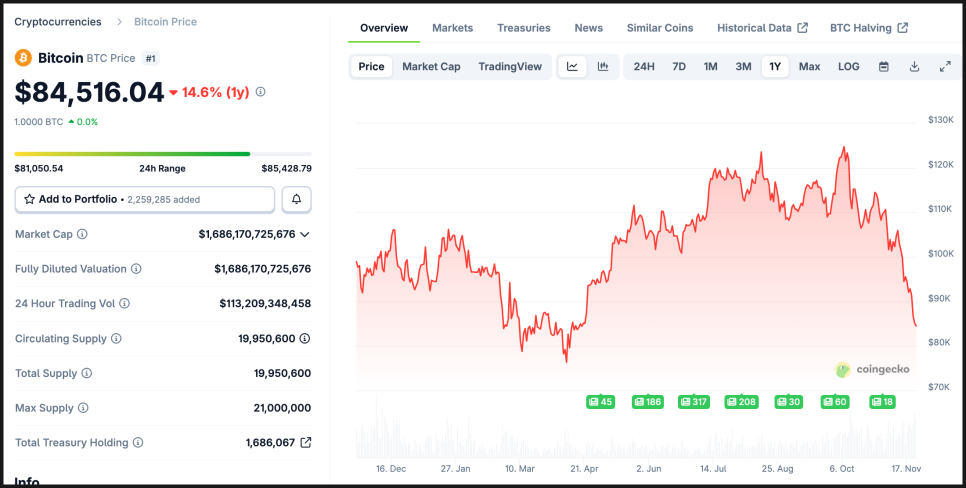Toggle LOG scale on chart
Viewport: 966px width, 488px height.
848,67
